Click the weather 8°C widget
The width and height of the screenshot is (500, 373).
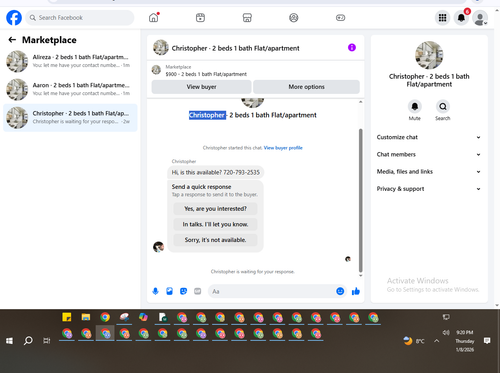(414, 341)
